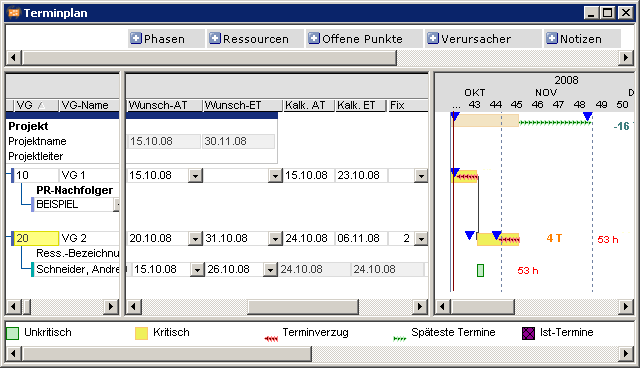Screen dimensions: 640x368
Task: Click the project end blue triangle marker
Action: 587,117
